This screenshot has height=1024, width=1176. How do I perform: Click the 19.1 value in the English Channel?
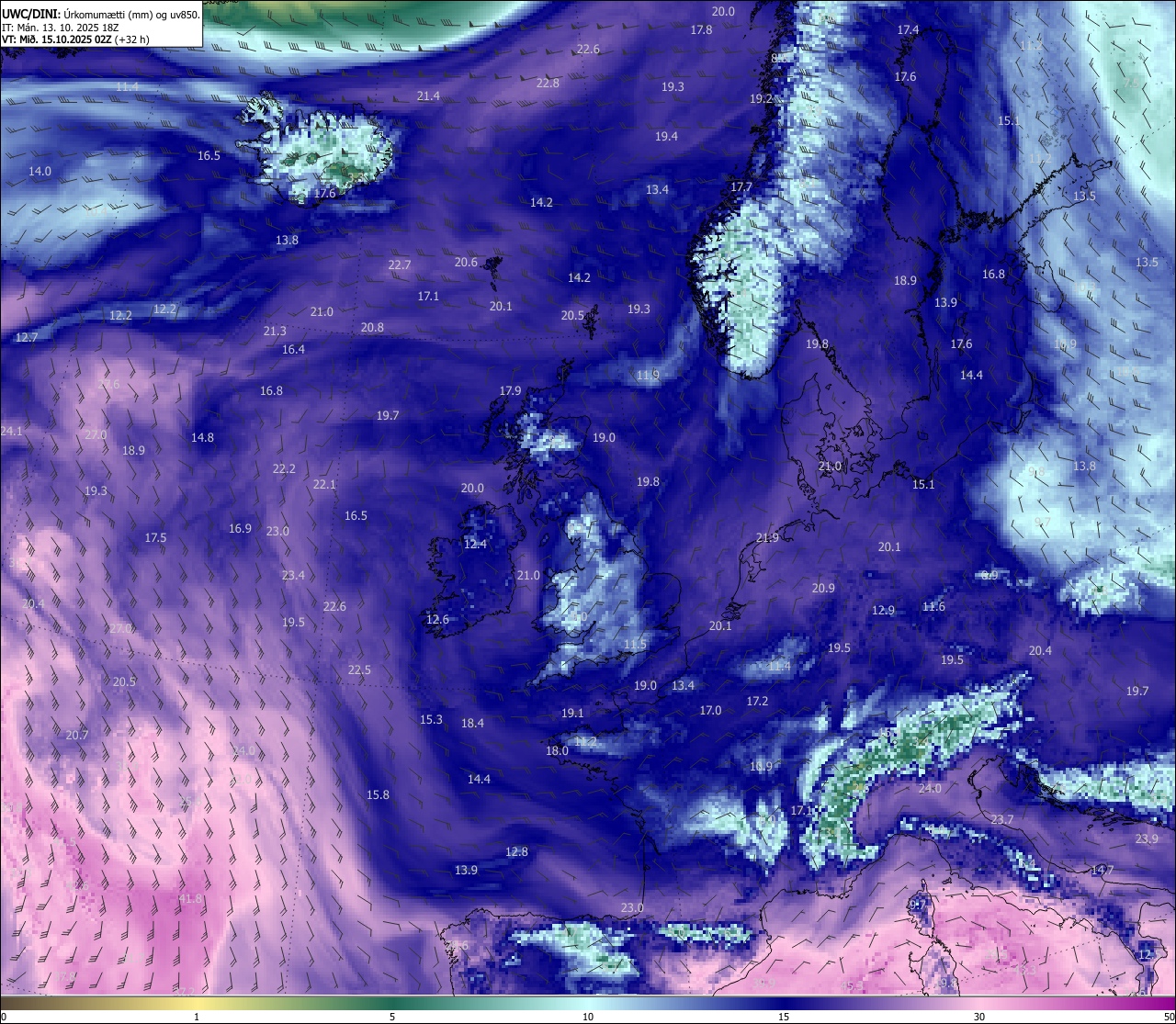click(572, 714)
